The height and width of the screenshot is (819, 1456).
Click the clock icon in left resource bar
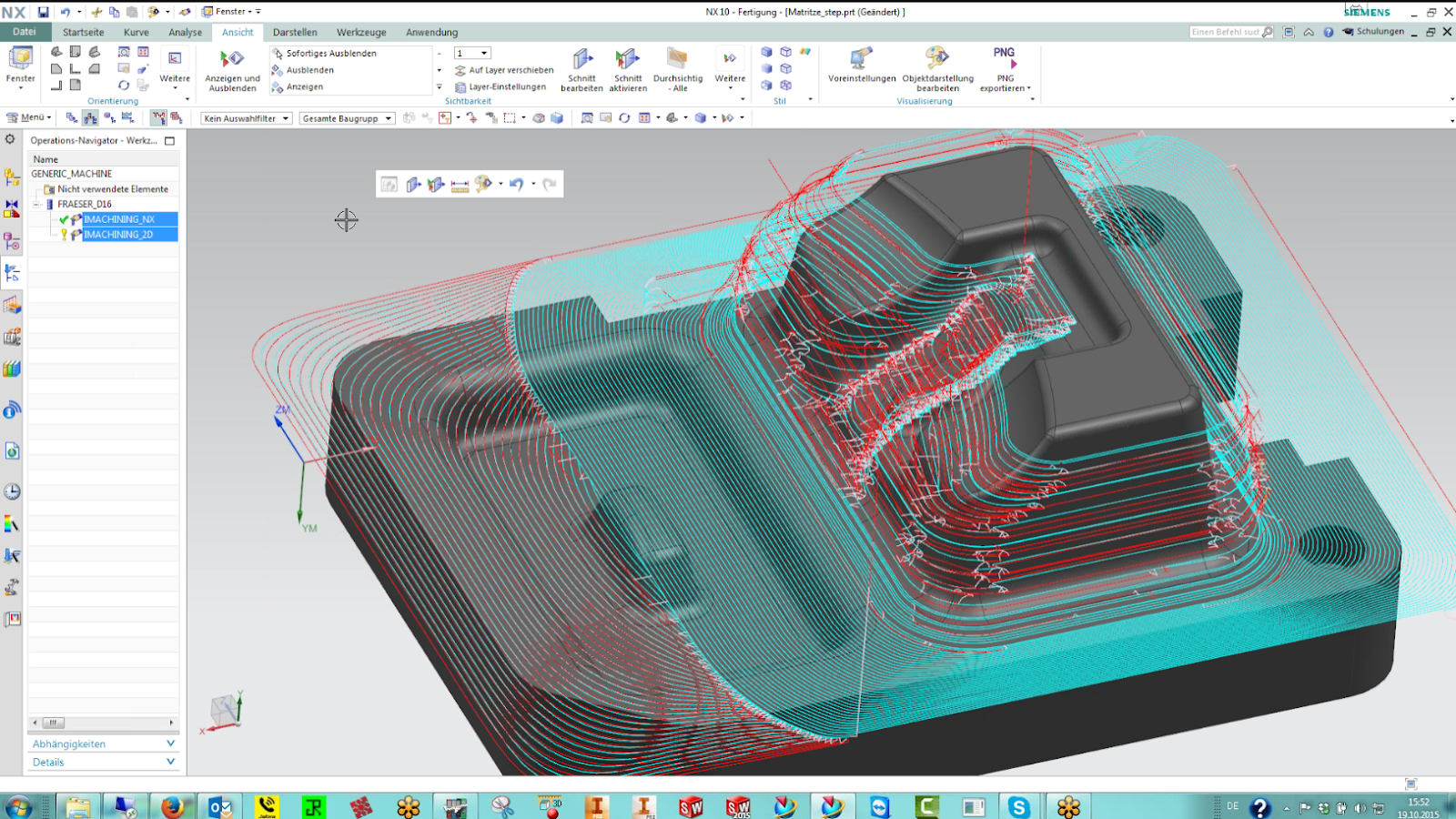tap(12, 491)
